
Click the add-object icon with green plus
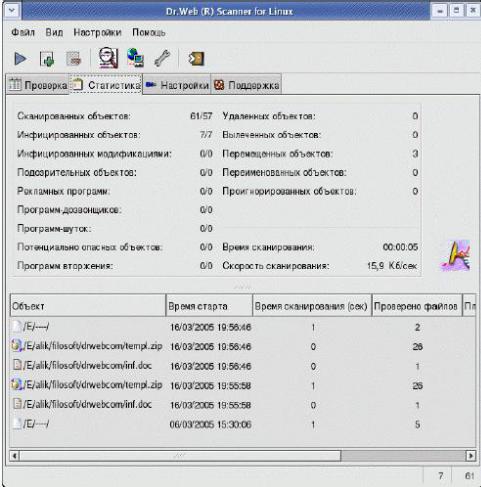tap(47, 59)
